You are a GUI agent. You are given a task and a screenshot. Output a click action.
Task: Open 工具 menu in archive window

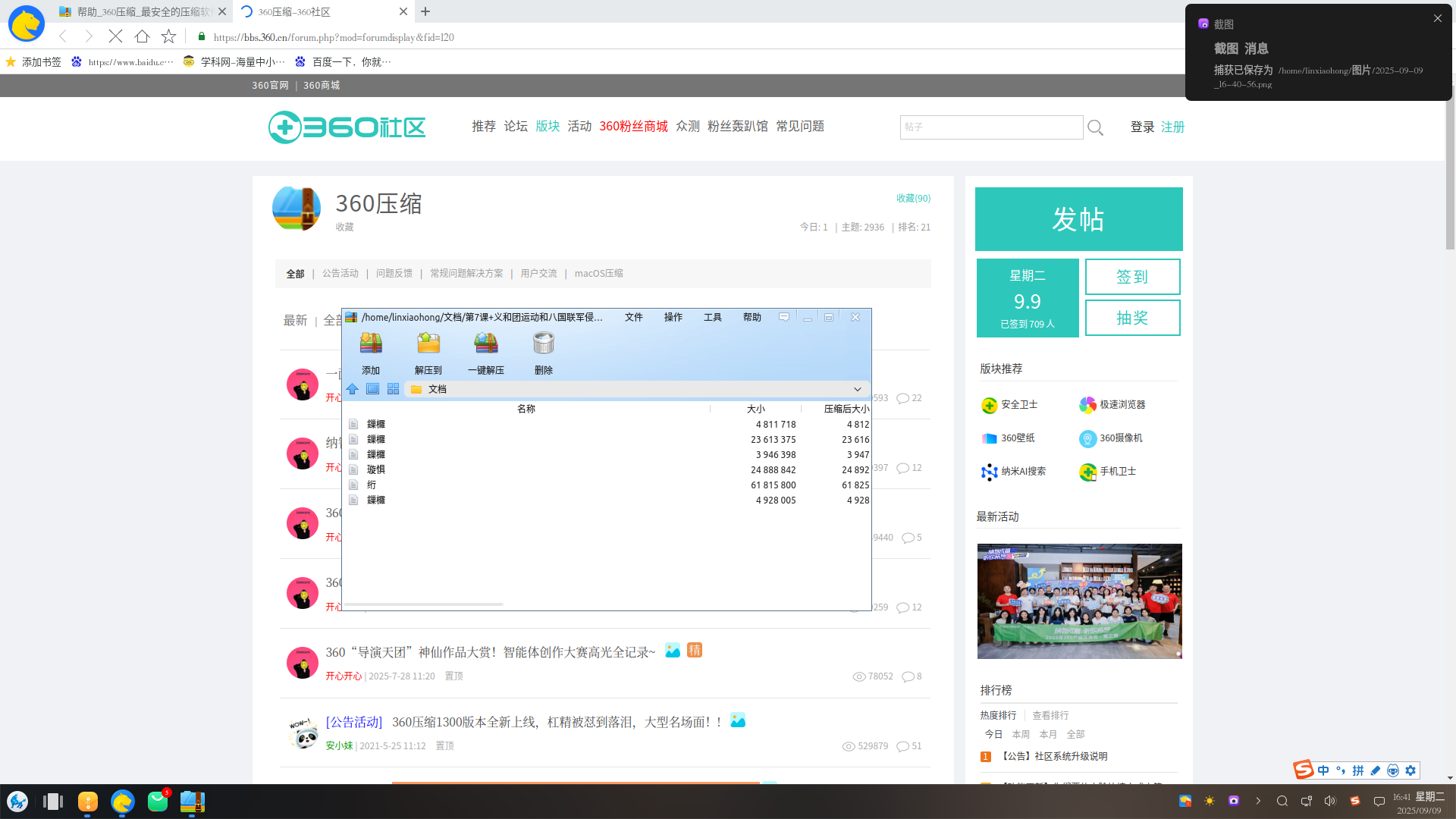pos(713,317)
